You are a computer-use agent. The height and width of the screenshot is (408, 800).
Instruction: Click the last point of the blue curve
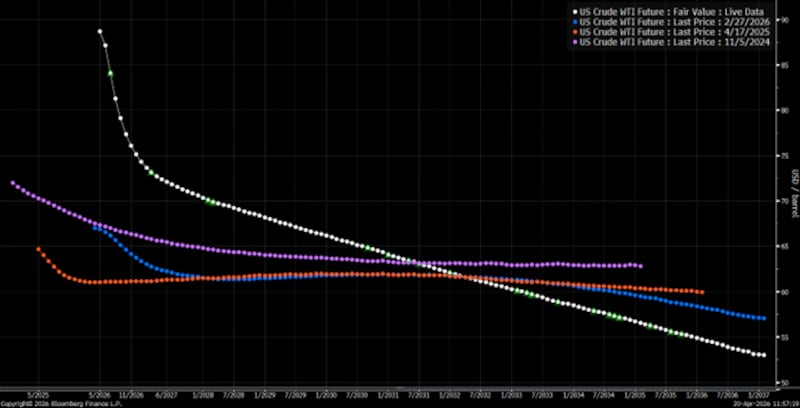tap(764, 319)
